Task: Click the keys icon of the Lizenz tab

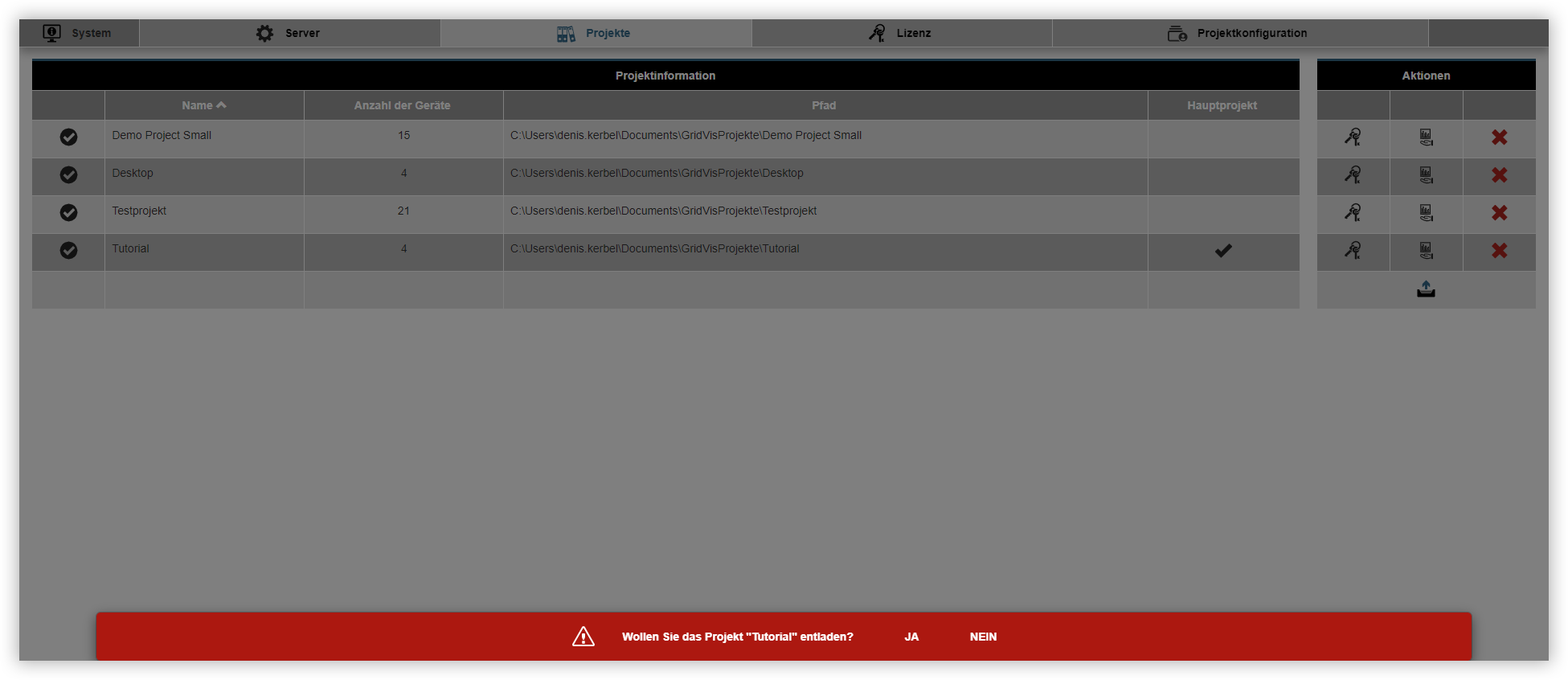Action: click(877, 33)
